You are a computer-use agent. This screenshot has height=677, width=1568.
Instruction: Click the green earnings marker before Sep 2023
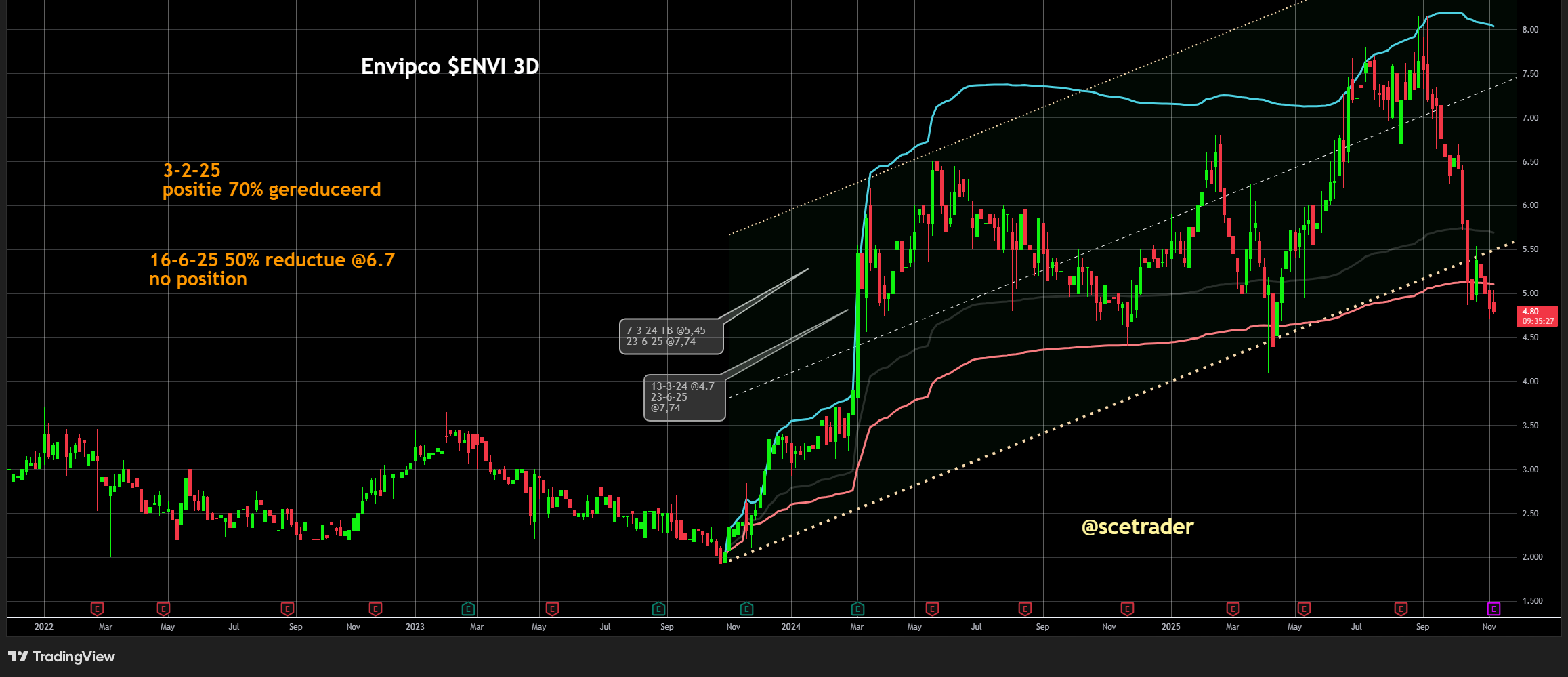point(658,609)
